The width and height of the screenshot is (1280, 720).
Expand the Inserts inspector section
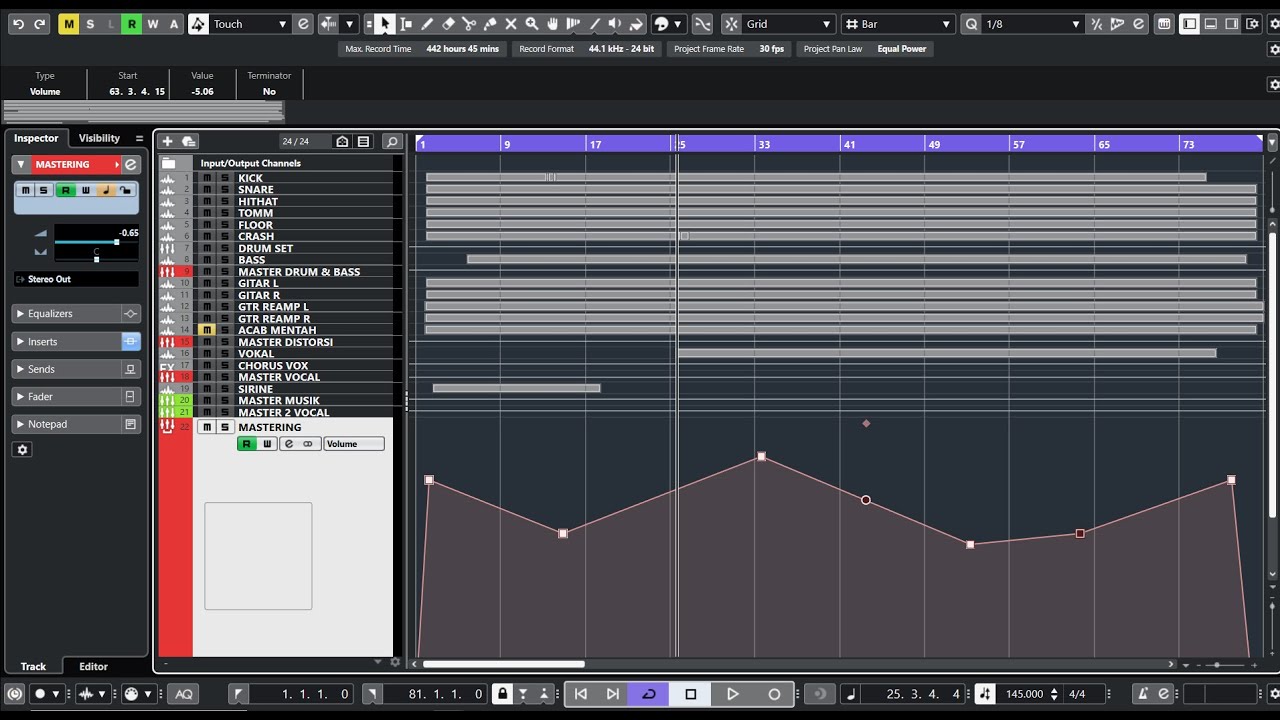click(x=66, y=342)
